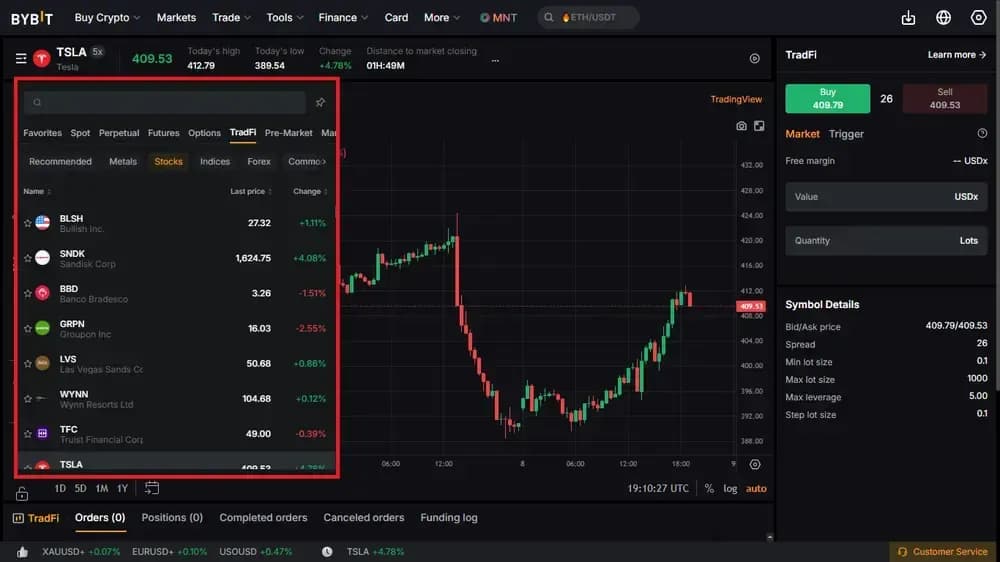Toggle percent scale on chart
The width and height of the screenshot is (1000, 562).
coord(709,489)
